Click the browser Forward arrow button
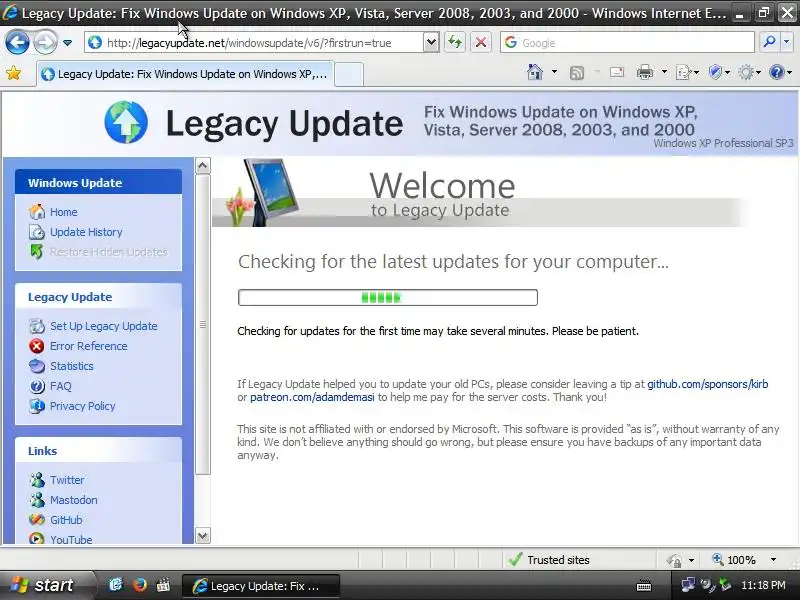The height and width of the screenshot is (600, 800). point(45,42)
